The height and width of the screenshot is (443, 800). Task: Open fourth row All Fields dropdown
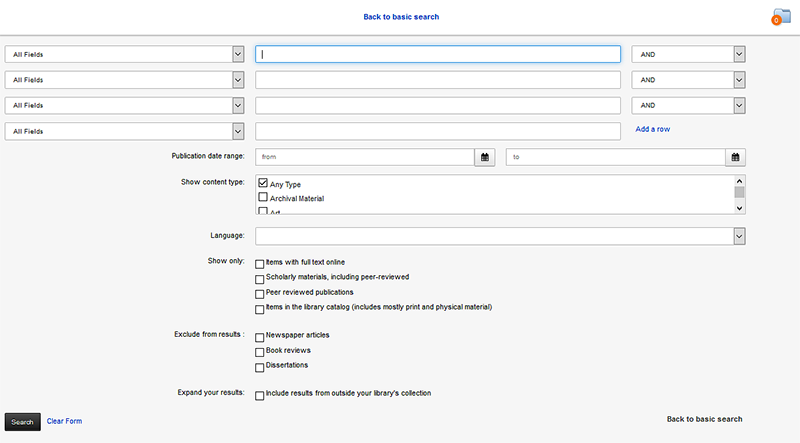[x=124, y=131]
